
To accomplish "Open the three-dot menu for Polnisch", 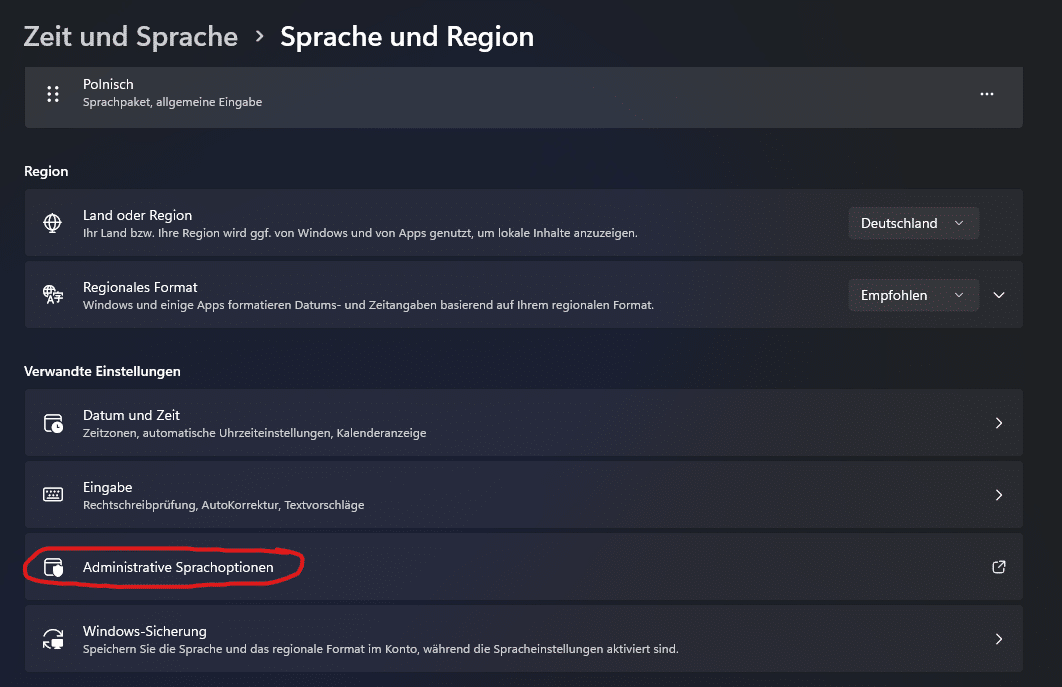I will pos(987,94).
